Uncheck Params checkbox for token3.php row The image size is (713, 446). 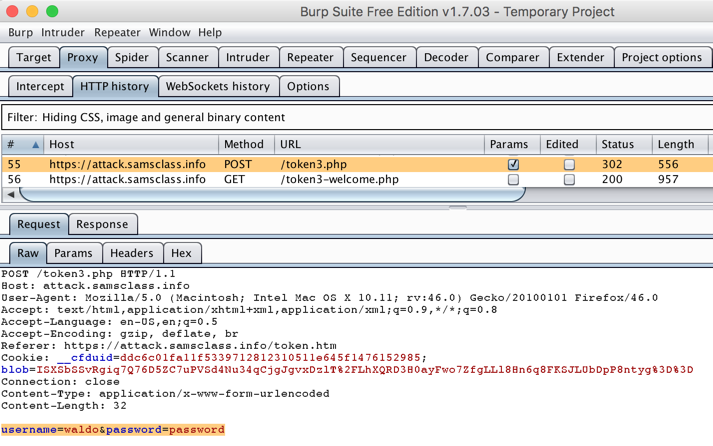pos(513,164)
